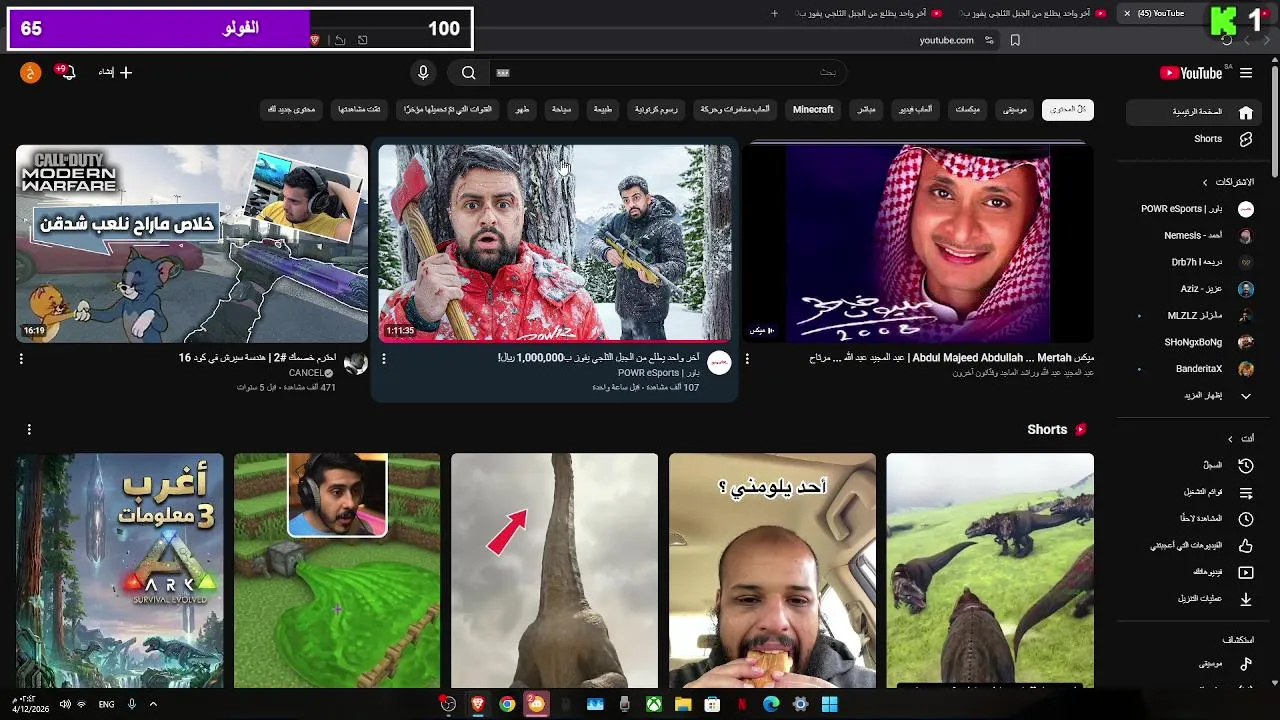
Task: Open the notifications bell
Action: (x=67, y=72)
